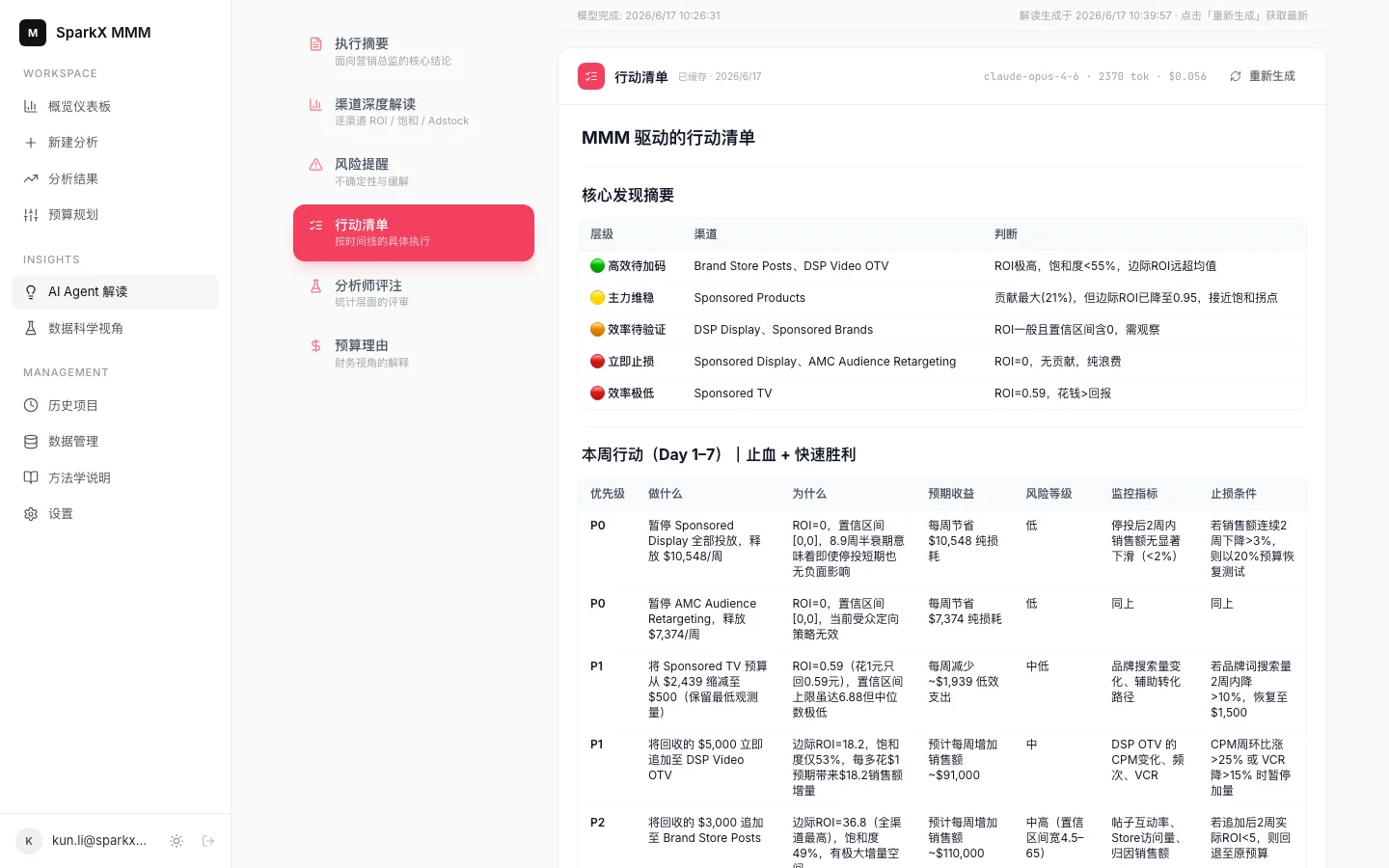Open 历史项目 clock icon
The image size is (1389, 868).
pos(31,405)
